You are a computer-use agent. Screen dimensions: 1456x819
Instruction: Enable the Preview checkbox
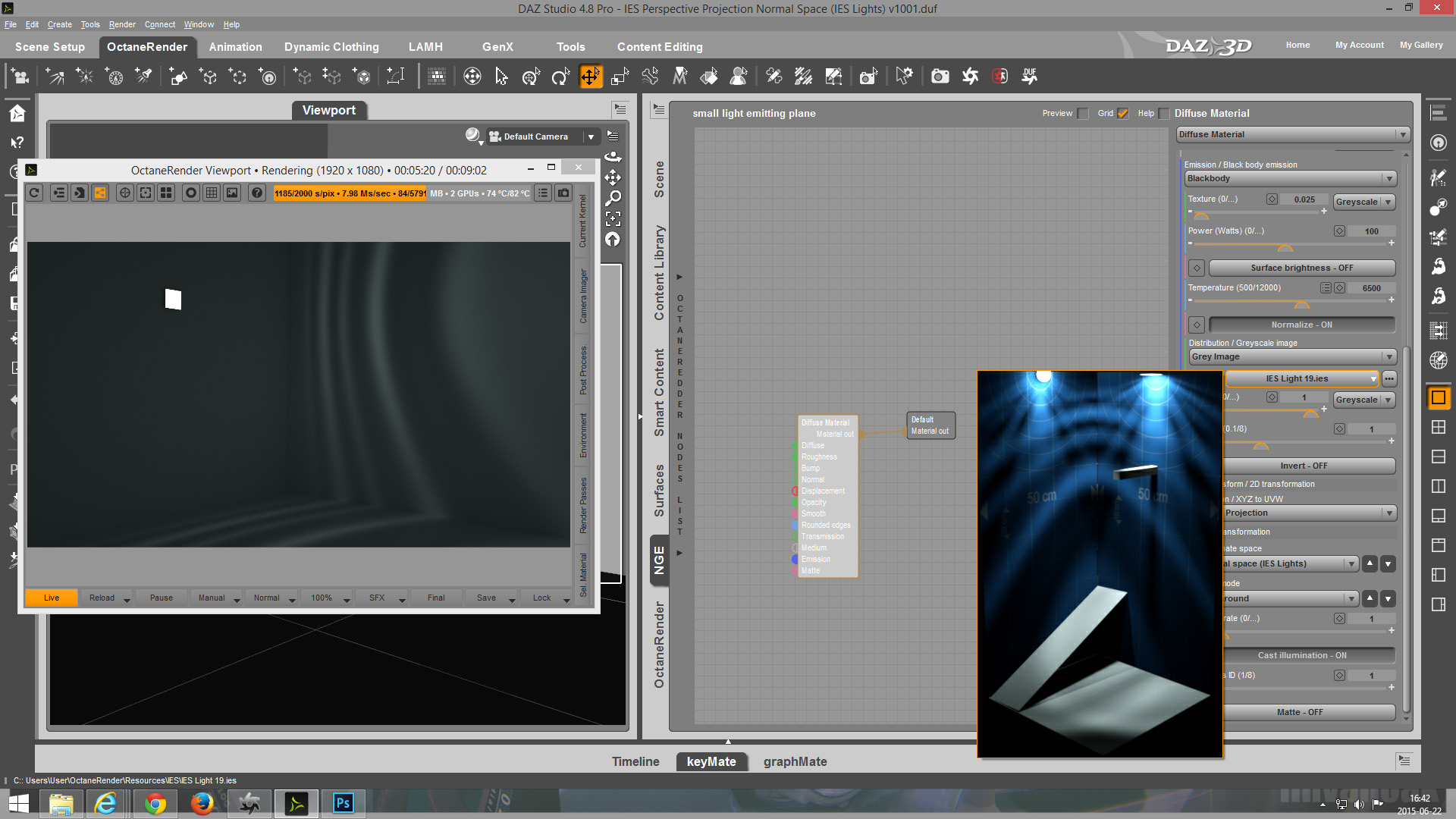pyautogui.click(x=1083, y=114)
